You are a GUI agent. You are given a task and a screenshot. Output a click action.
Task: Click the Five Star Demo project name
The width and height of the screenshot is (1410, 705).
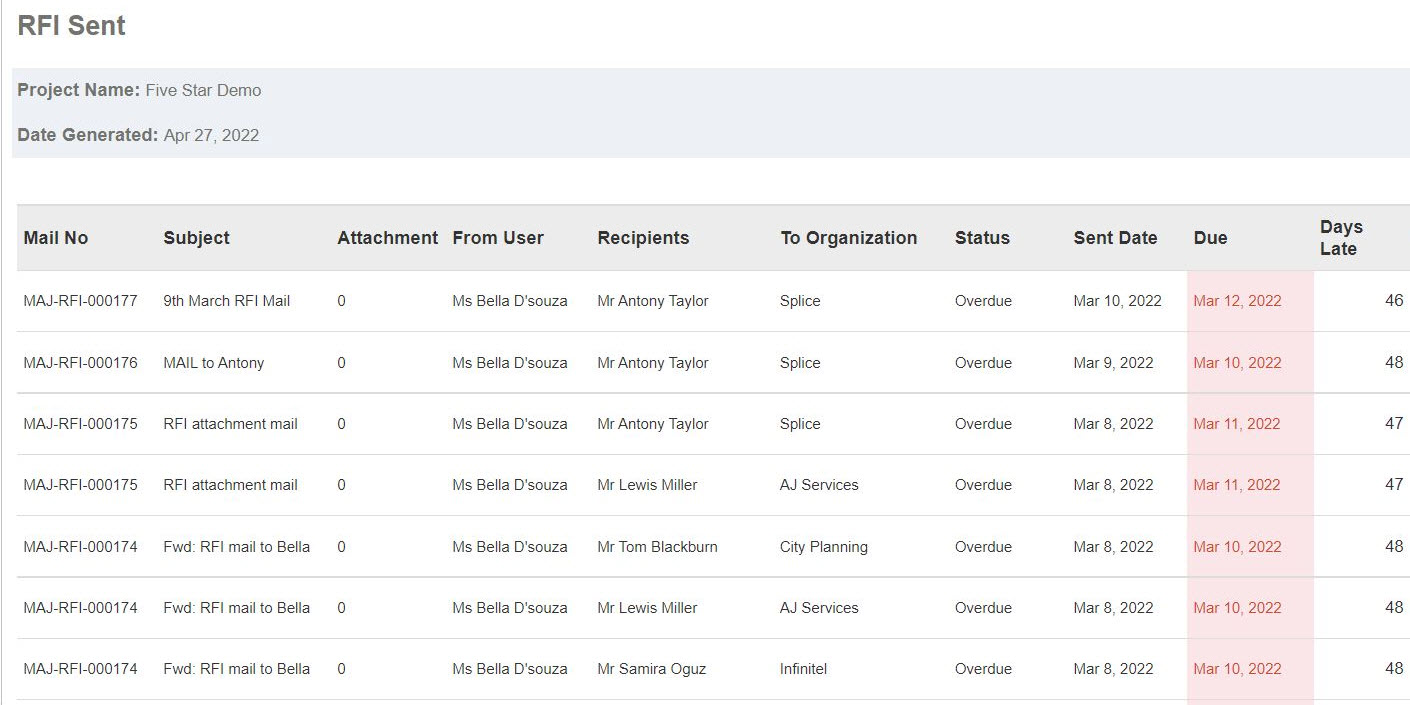(x=203, y=90)
